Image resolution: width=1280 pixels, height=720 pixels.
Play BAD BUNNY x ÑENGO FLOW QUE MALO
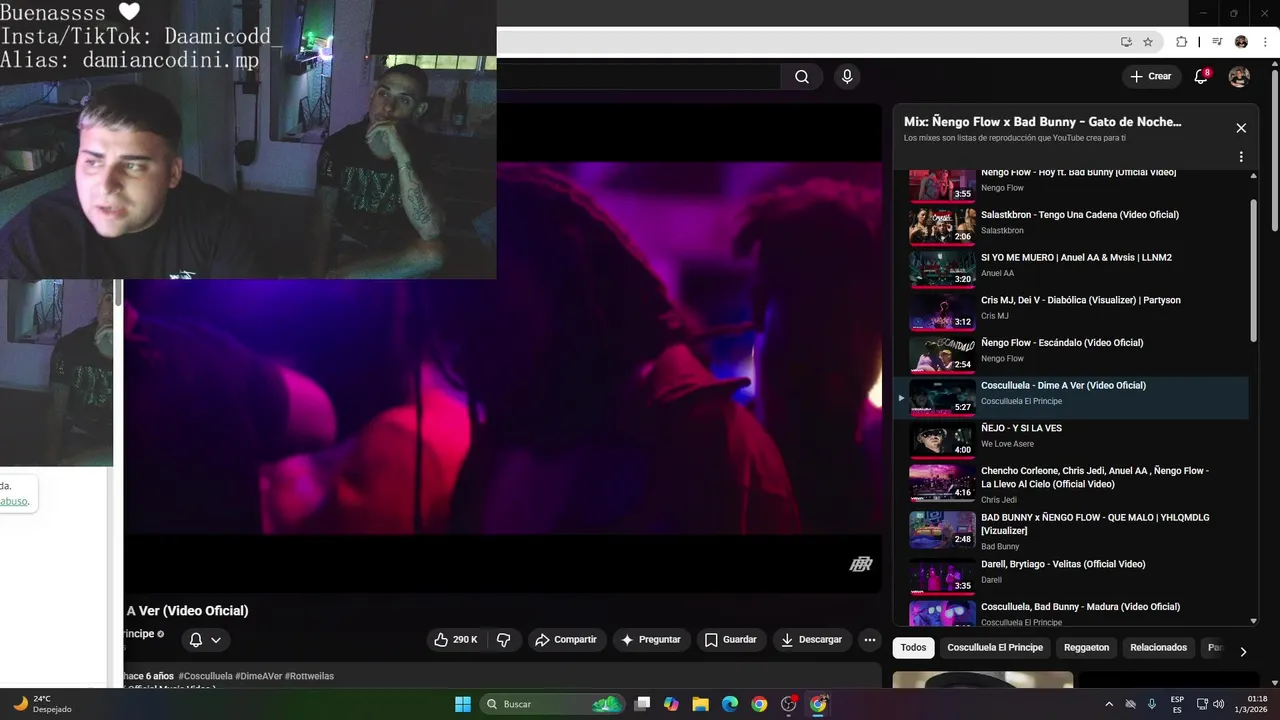(x=1070, y=531)
